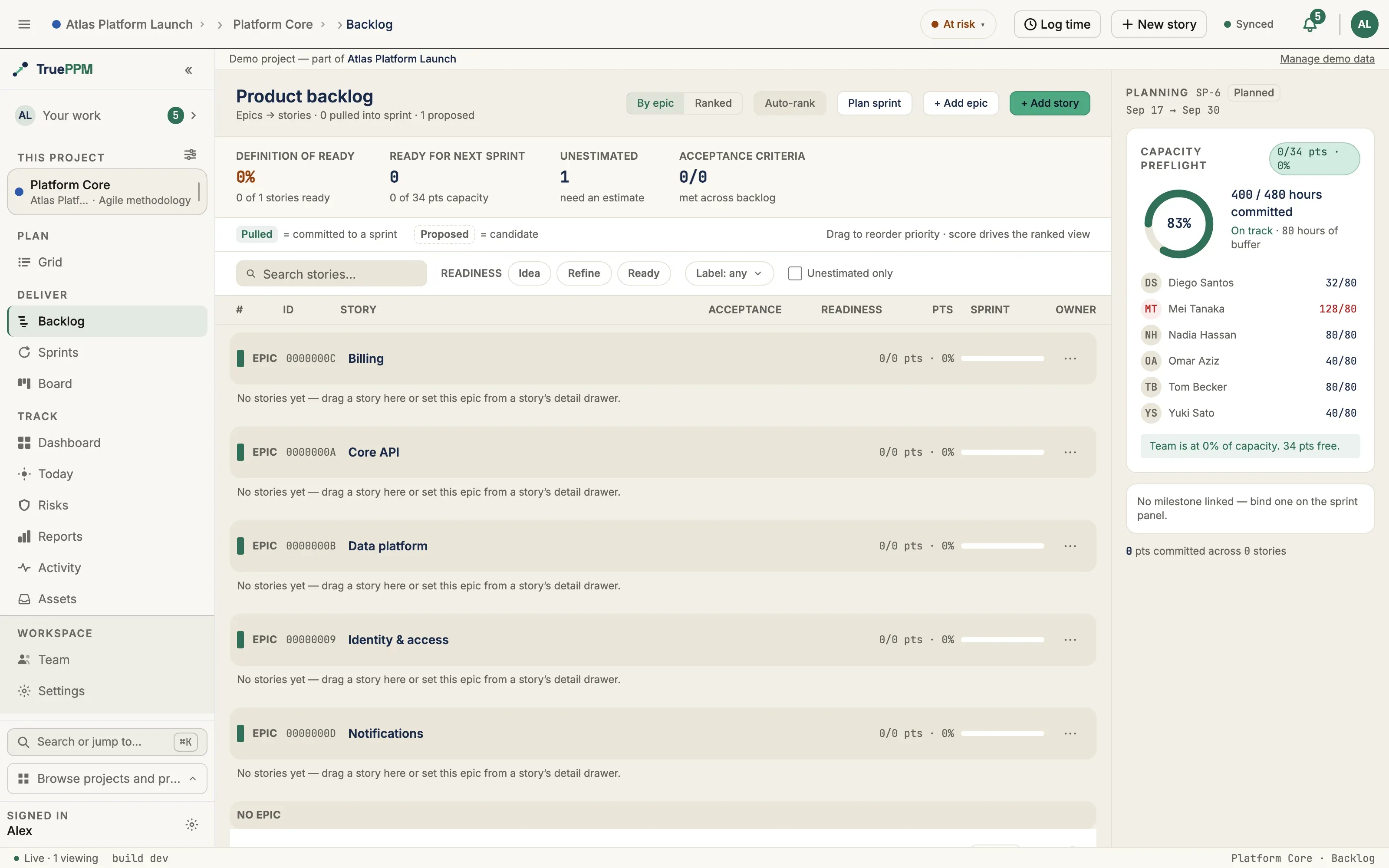Click the Core API epic progress bar
Image resolution: width=1389 pixels, height=868 pixels.
pos(1002,452)
